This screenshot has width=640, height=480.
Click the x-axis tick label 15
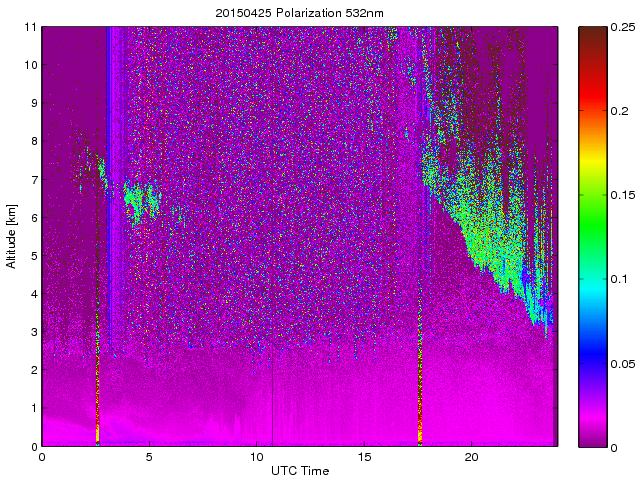pos(364,457)
